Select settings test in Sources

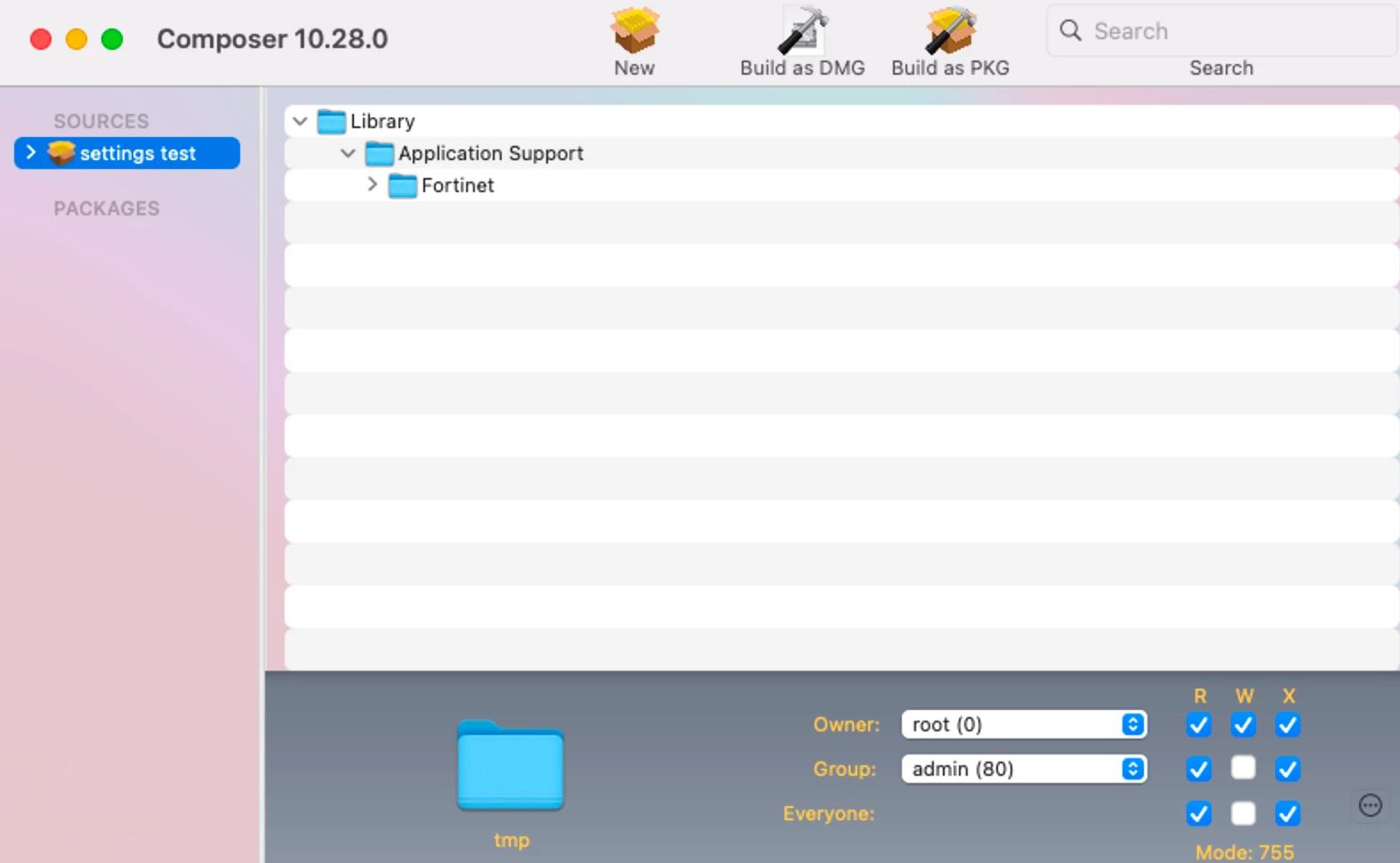coord(127,153)
